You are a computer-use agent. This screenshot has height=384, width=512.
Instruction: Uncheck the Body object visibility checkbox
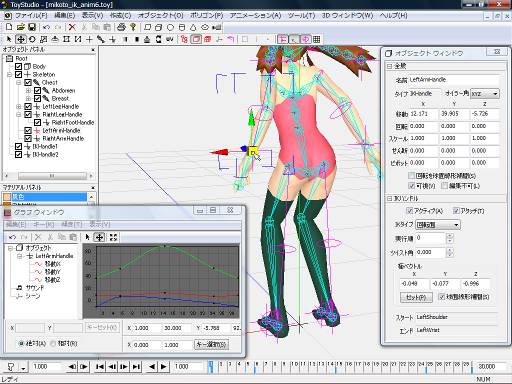click(x=19, y=66)
